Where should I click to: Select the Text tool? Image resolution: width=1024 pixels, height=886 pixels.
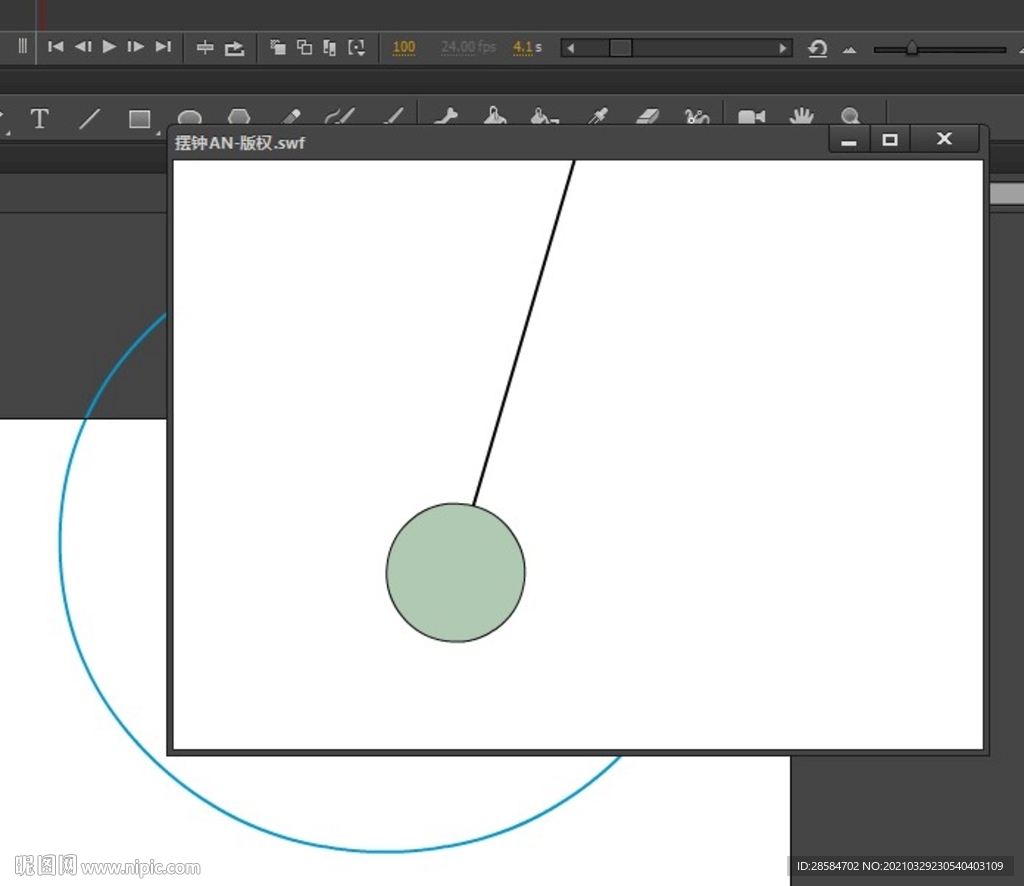click(x=39, y=119)
